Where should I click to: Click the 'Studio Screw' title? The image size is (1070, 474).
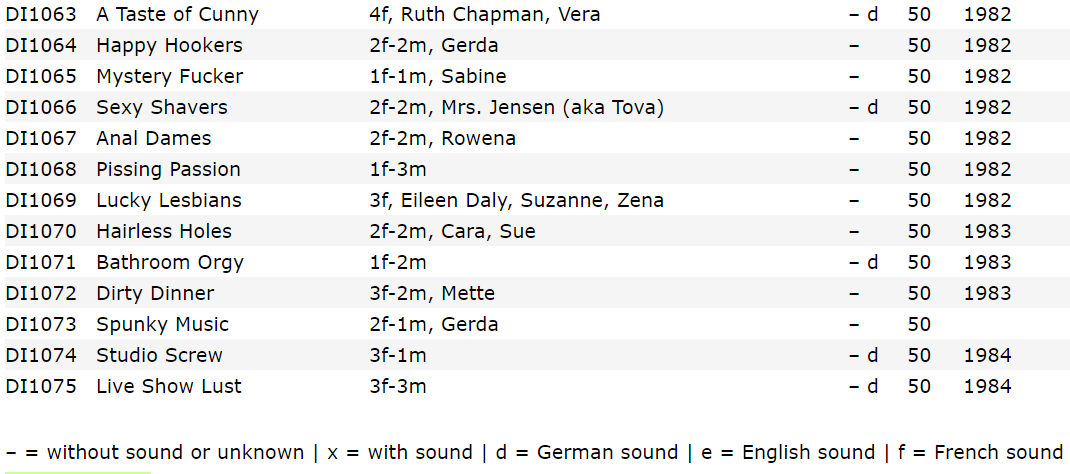click(x=159, y=355)
